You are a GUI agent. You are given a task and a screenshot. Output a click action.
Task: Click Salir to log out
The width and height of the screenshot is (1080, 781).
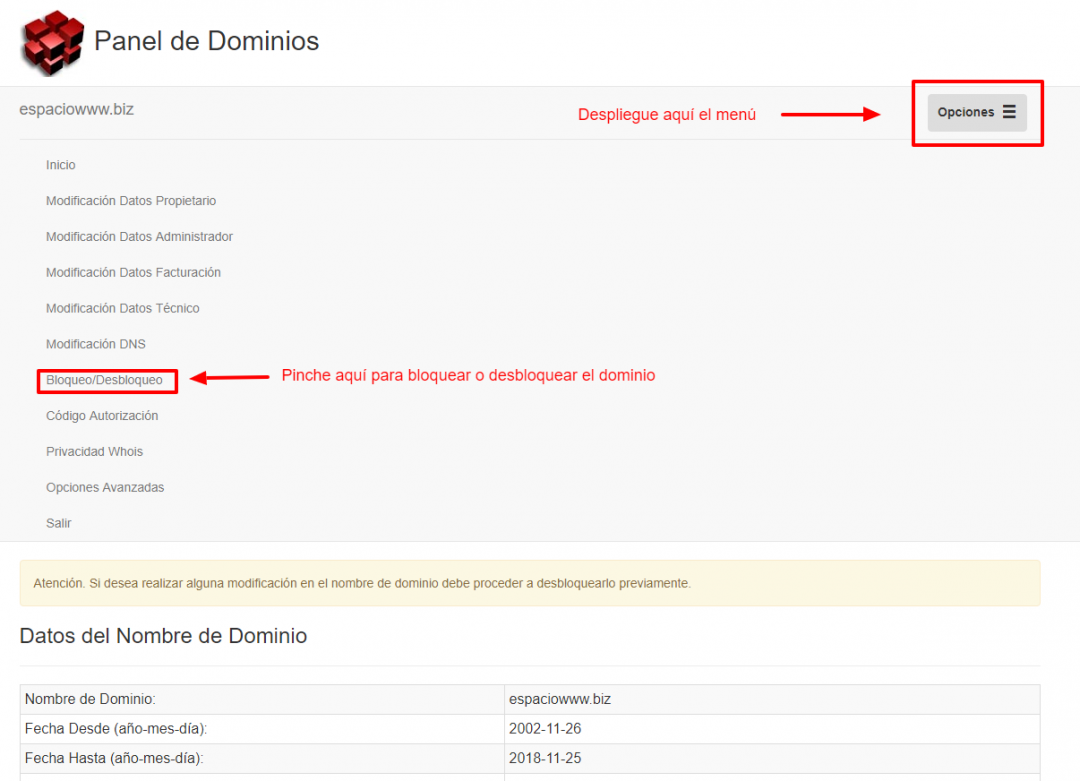59,523
